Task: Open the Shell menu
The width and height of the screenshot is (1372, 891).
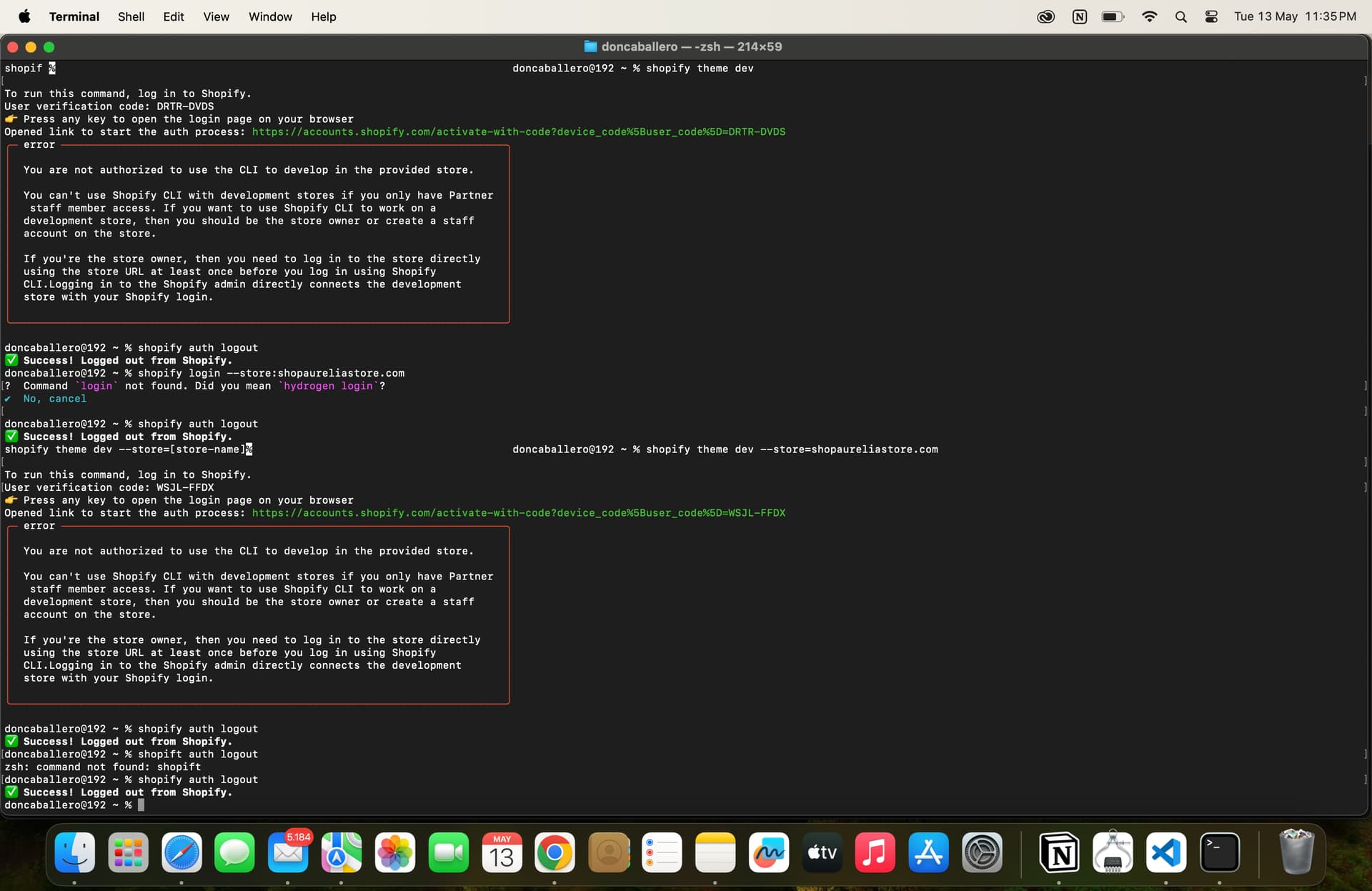Action: pyautogui.click(x=131, y=16)
